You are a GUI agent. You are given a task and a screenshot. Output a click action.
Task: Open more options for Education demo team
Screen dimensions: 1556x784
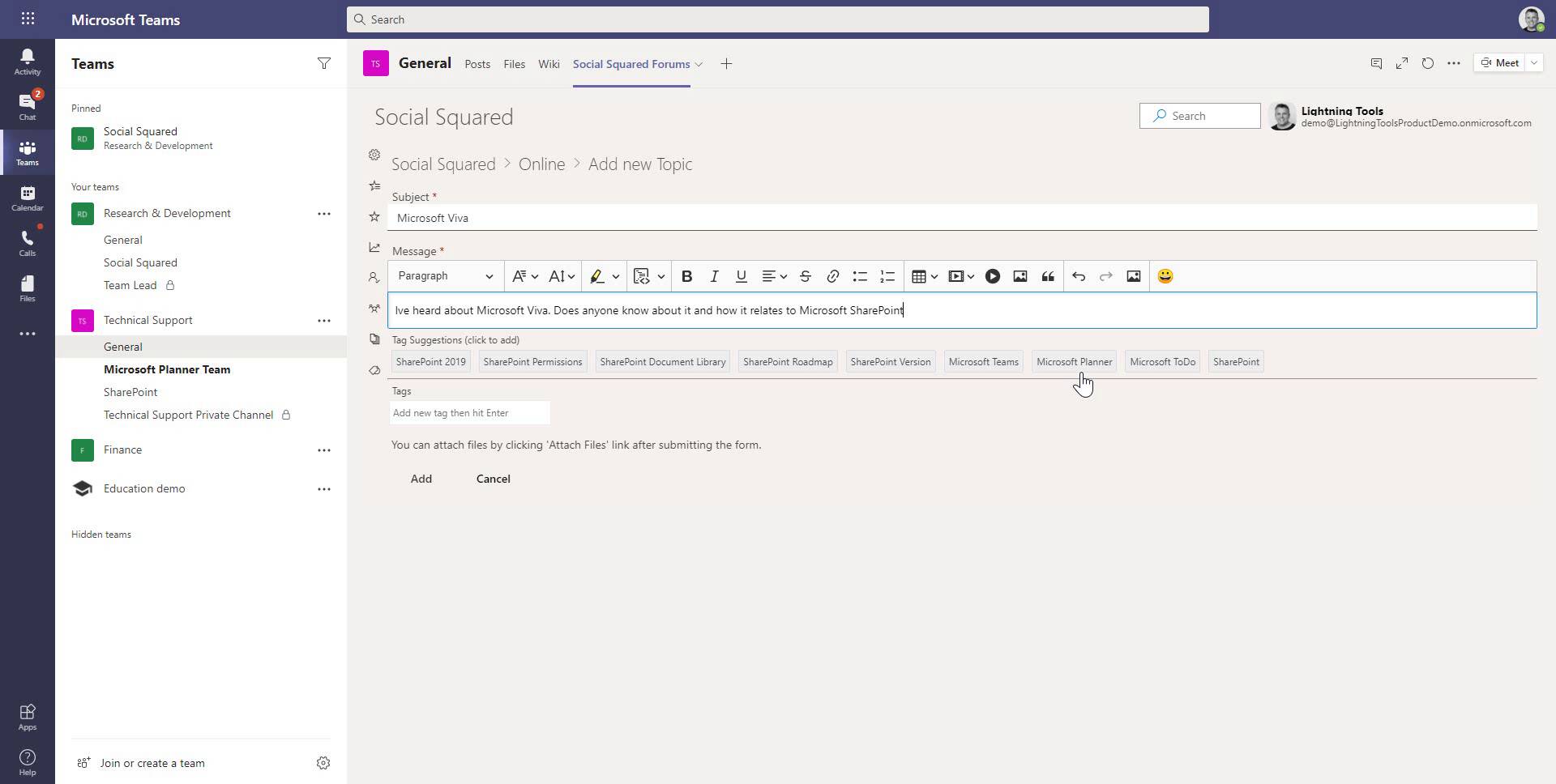323,489
